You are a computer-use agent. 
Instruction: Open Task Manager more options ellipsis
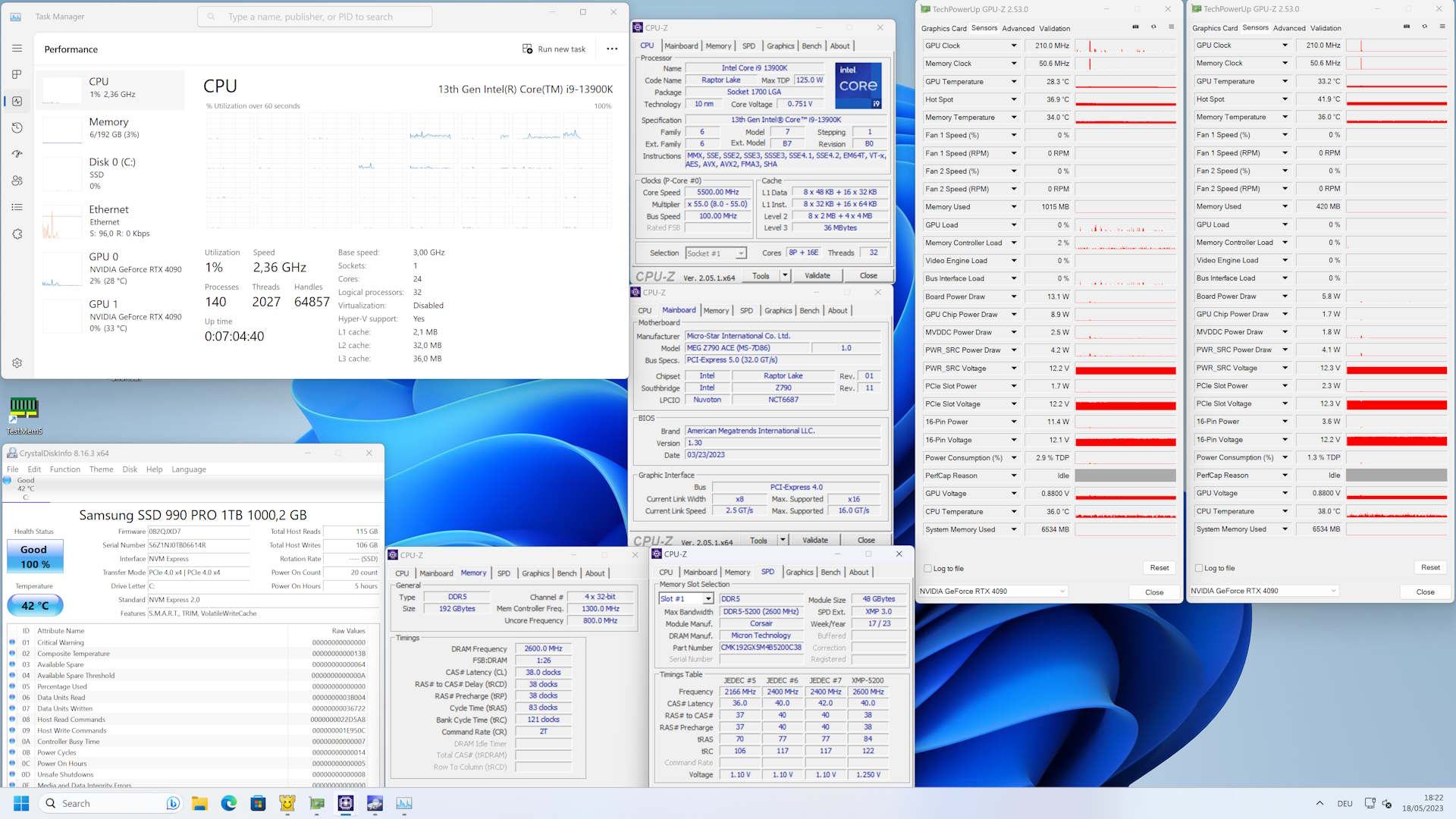(612, 49)
